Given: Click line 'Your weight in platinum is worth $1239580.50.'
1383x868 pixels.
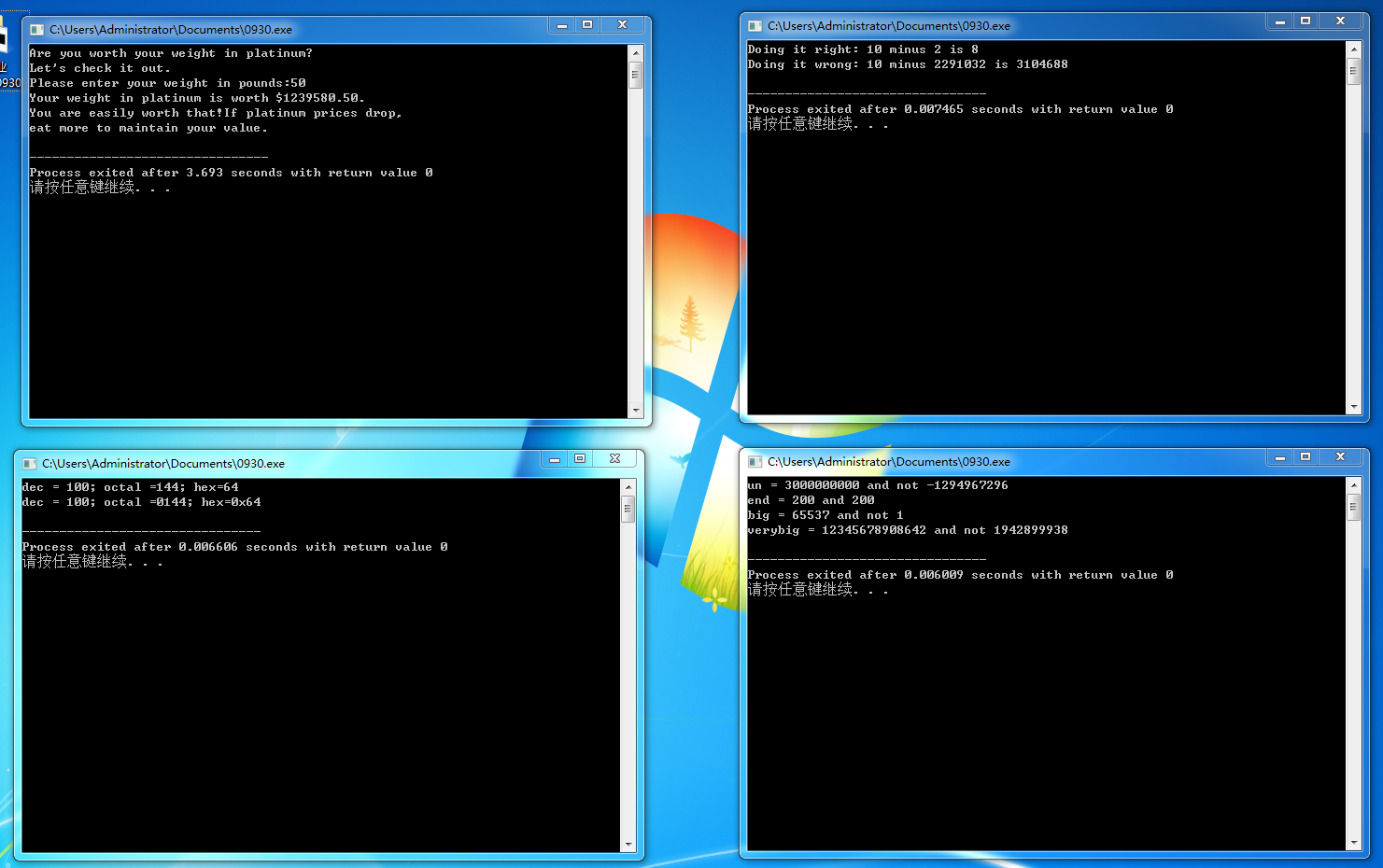Looking at the screenshot, I should 197,98.
